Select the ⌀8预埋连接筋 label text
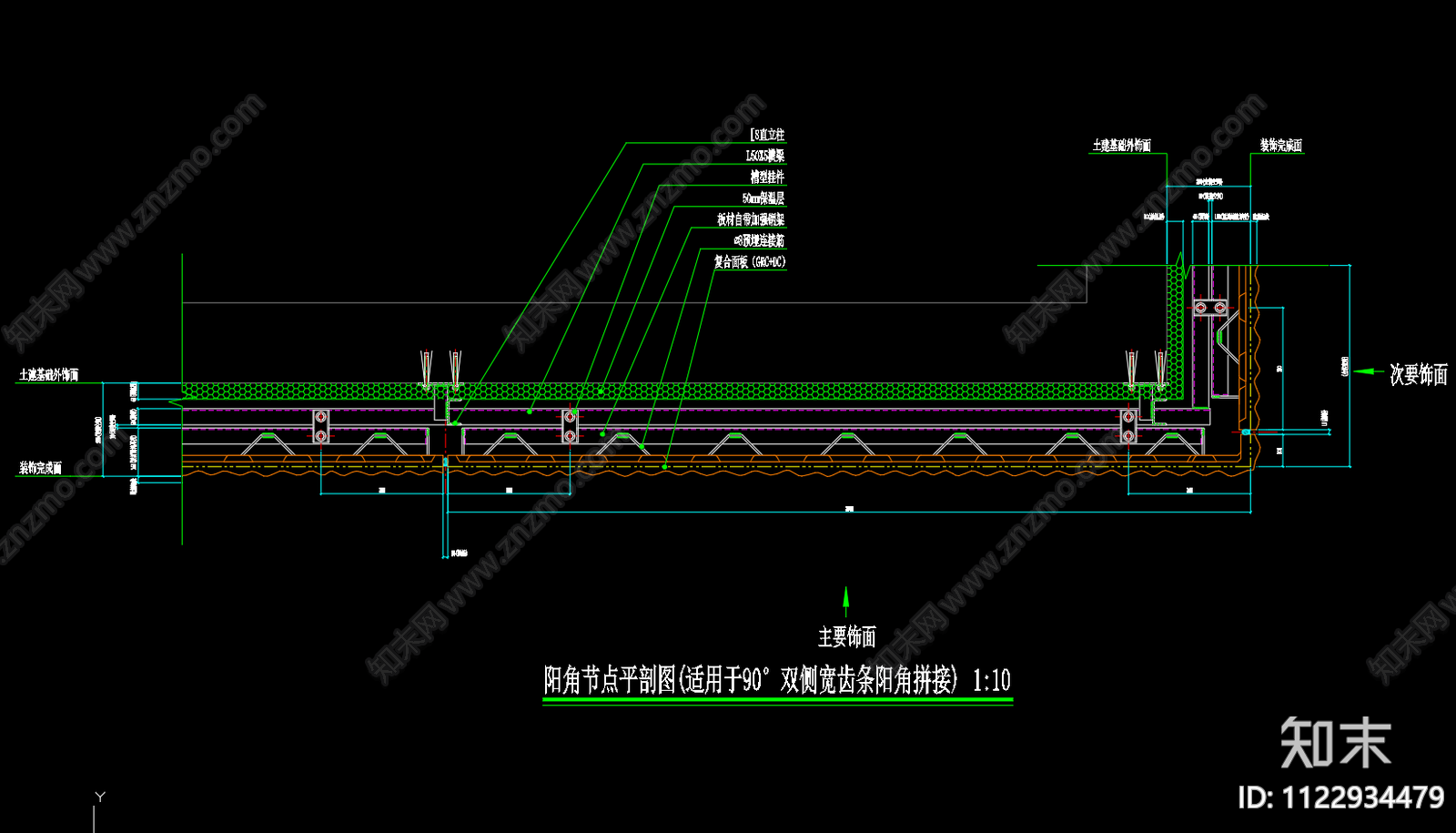This screenshot has width=1456, height=833. pyautogui.click(x=759, y=240)
